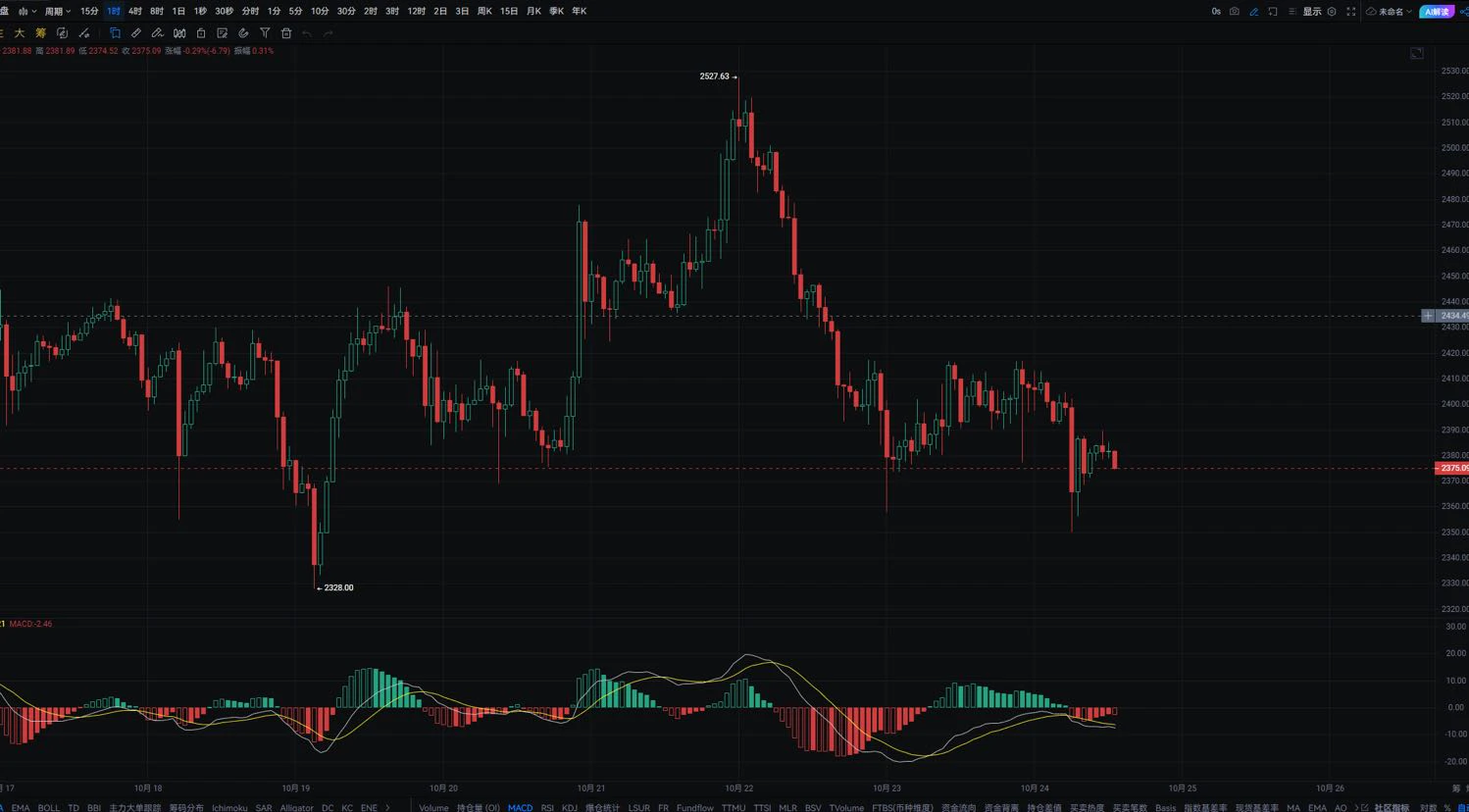Expand the 未命名 layout dropdown
1469x812 pixels.
click(1390, 12)
